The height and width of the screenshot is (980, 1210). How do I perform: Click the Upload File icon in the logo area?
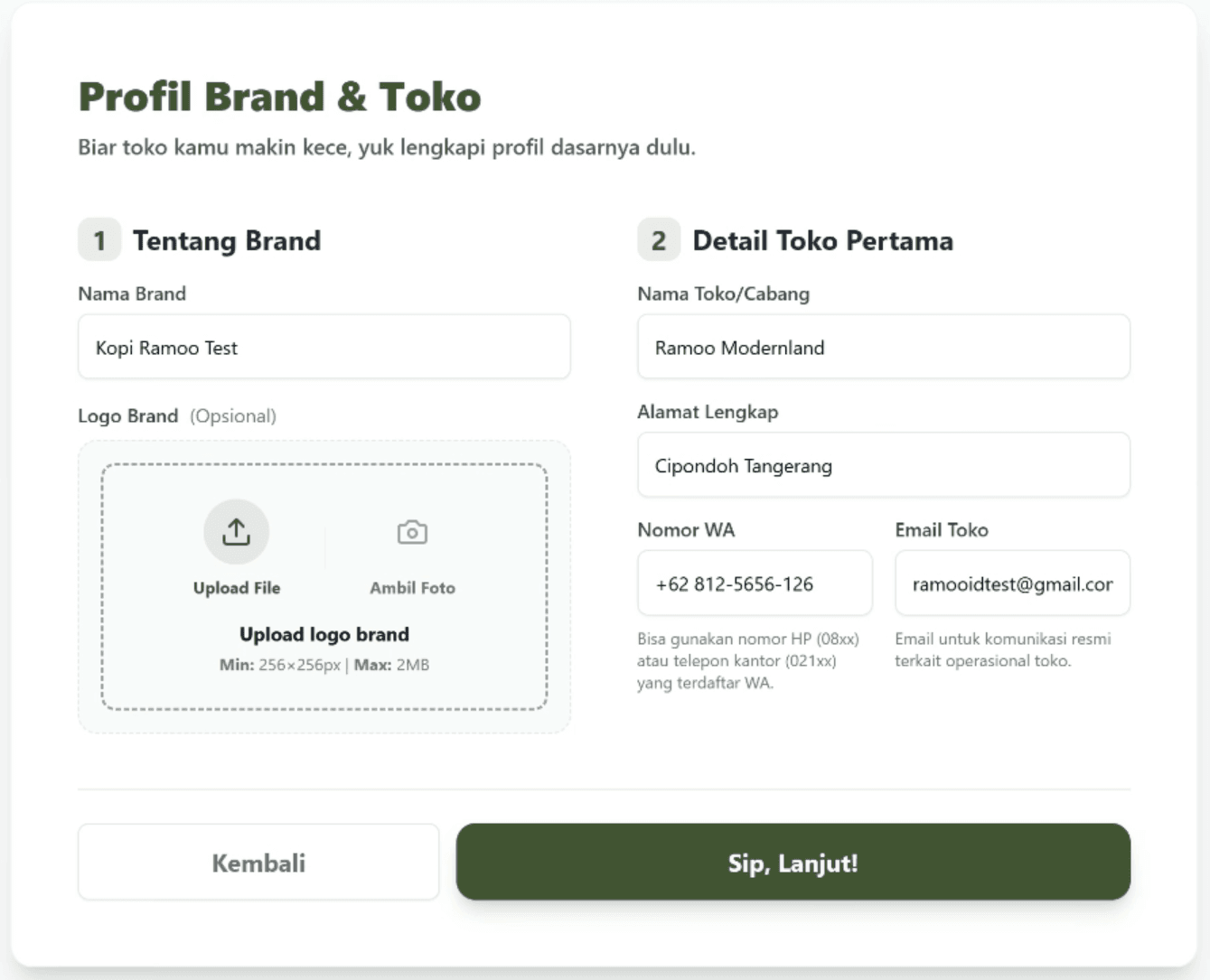(236, 532)
